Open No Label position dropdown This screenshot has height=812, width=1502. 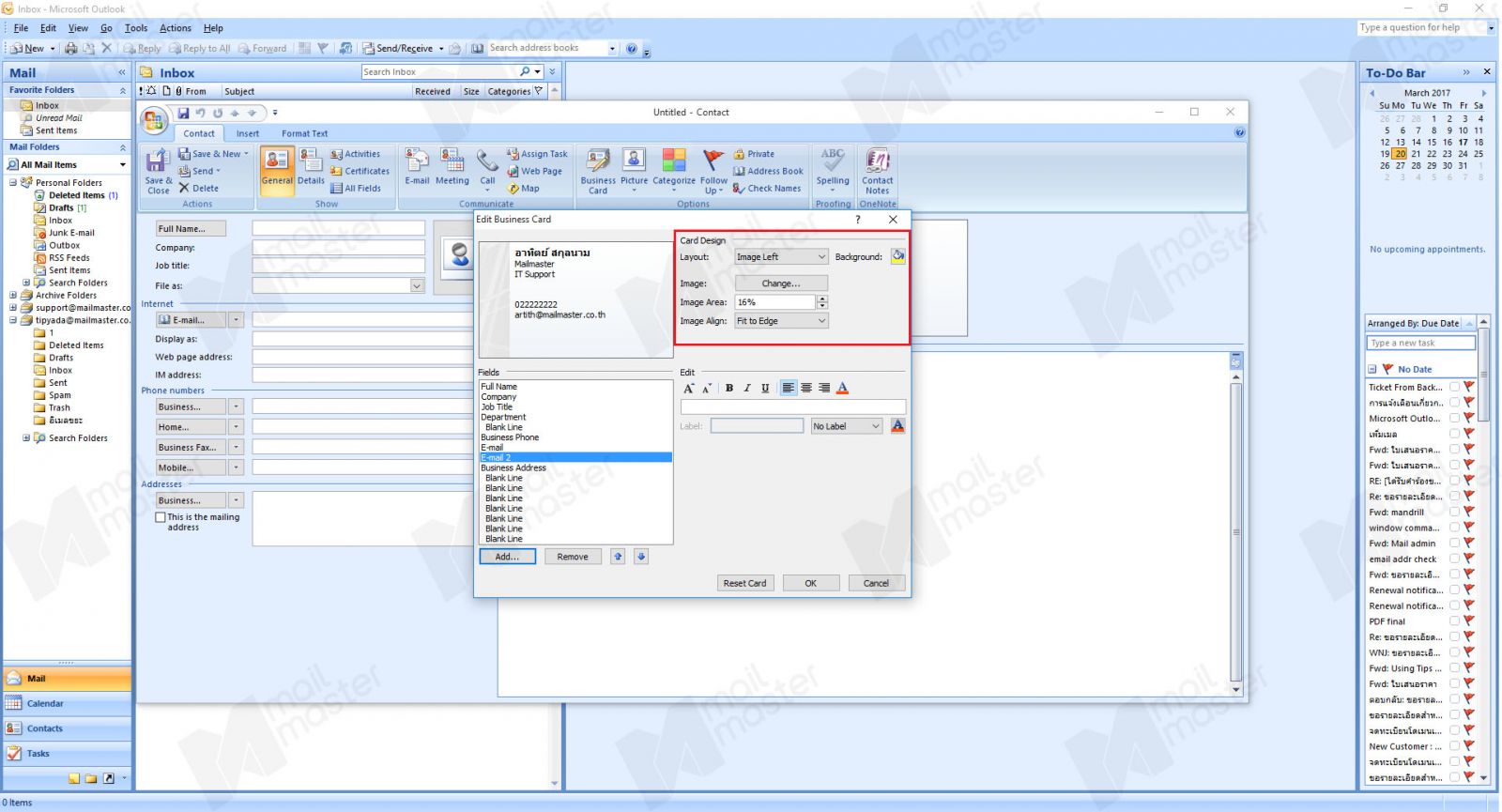[x=846, y=426]
